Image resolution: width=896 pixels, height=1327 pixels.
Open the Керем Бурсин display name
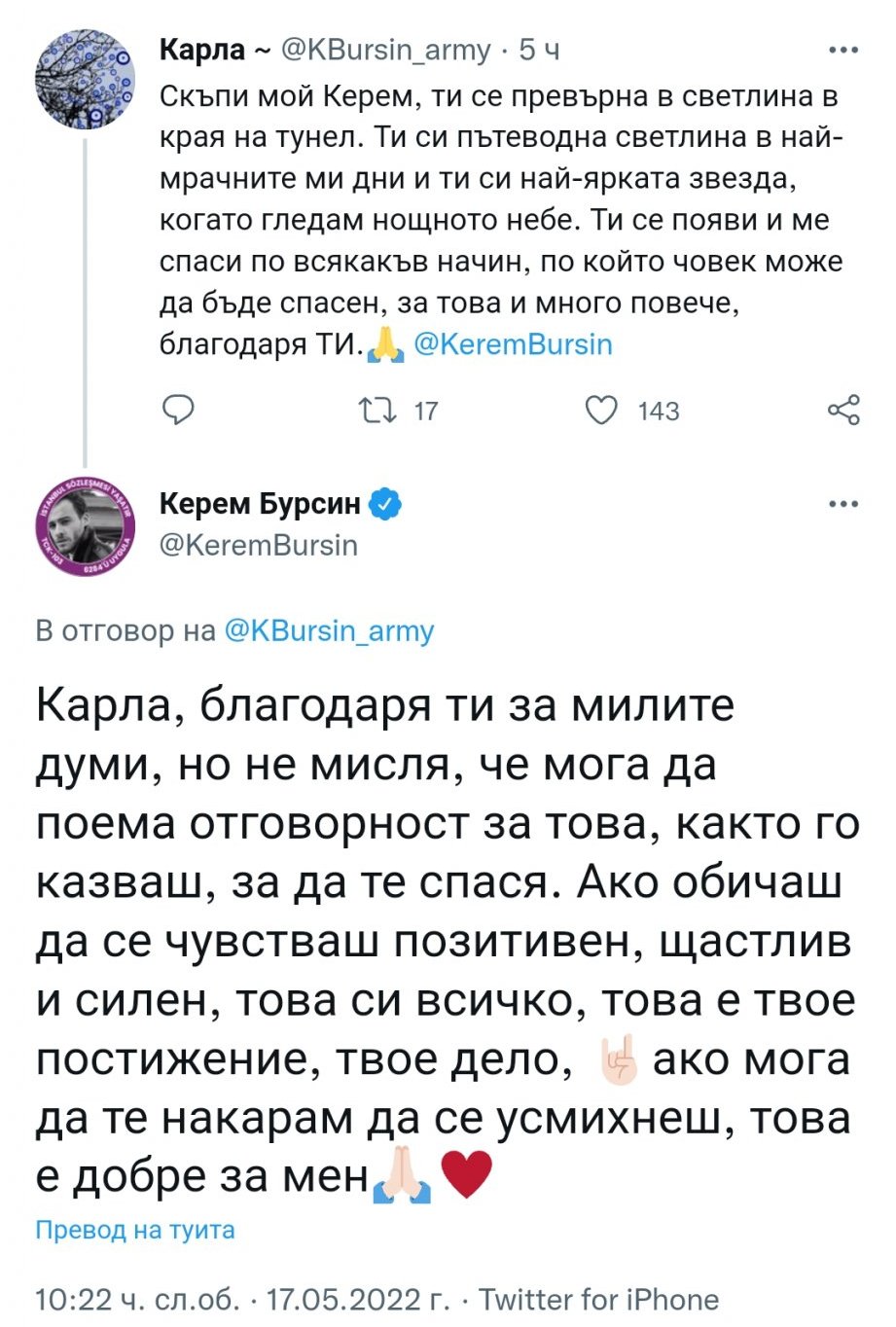tap(259, 504)
